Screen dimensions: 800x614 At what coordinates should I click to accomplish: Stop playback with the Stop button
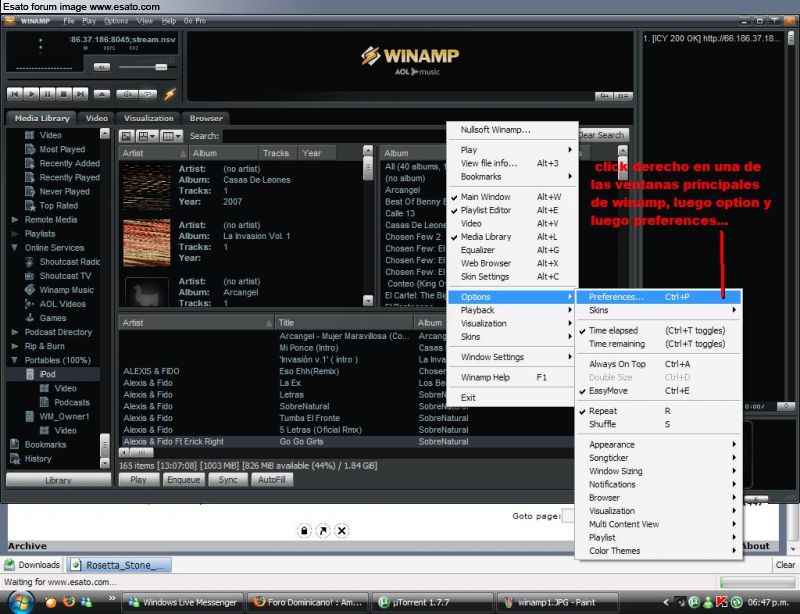coord(64,94)
